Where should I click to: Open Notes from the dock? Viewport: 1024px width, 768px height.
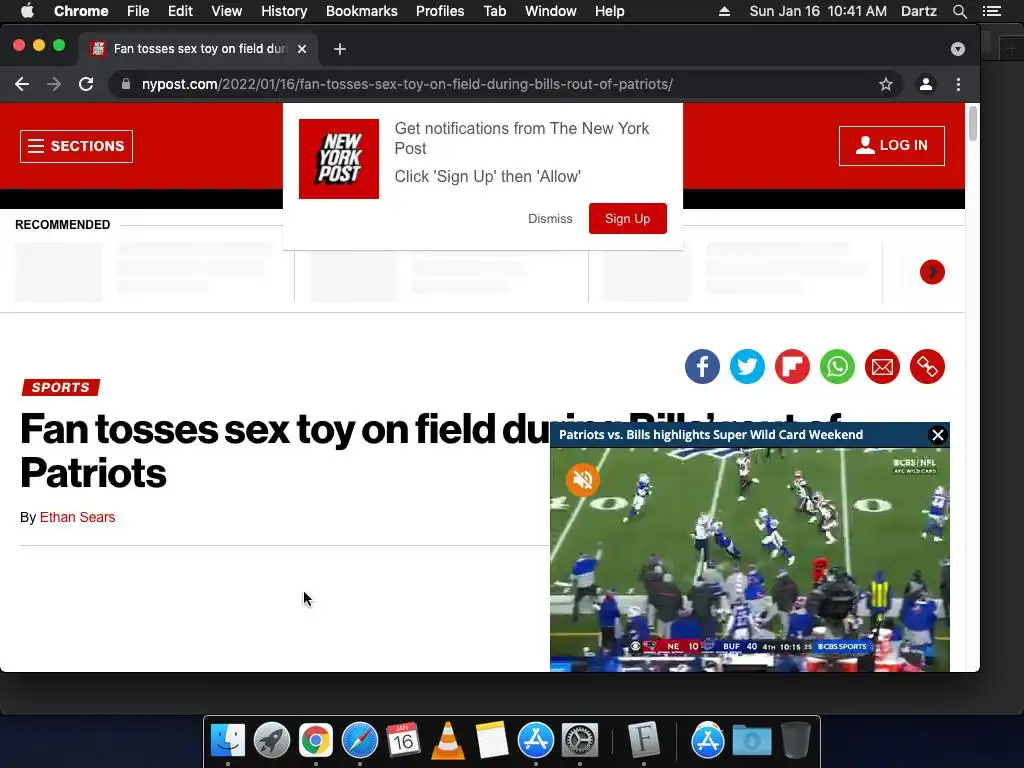(x=492, y=741)
